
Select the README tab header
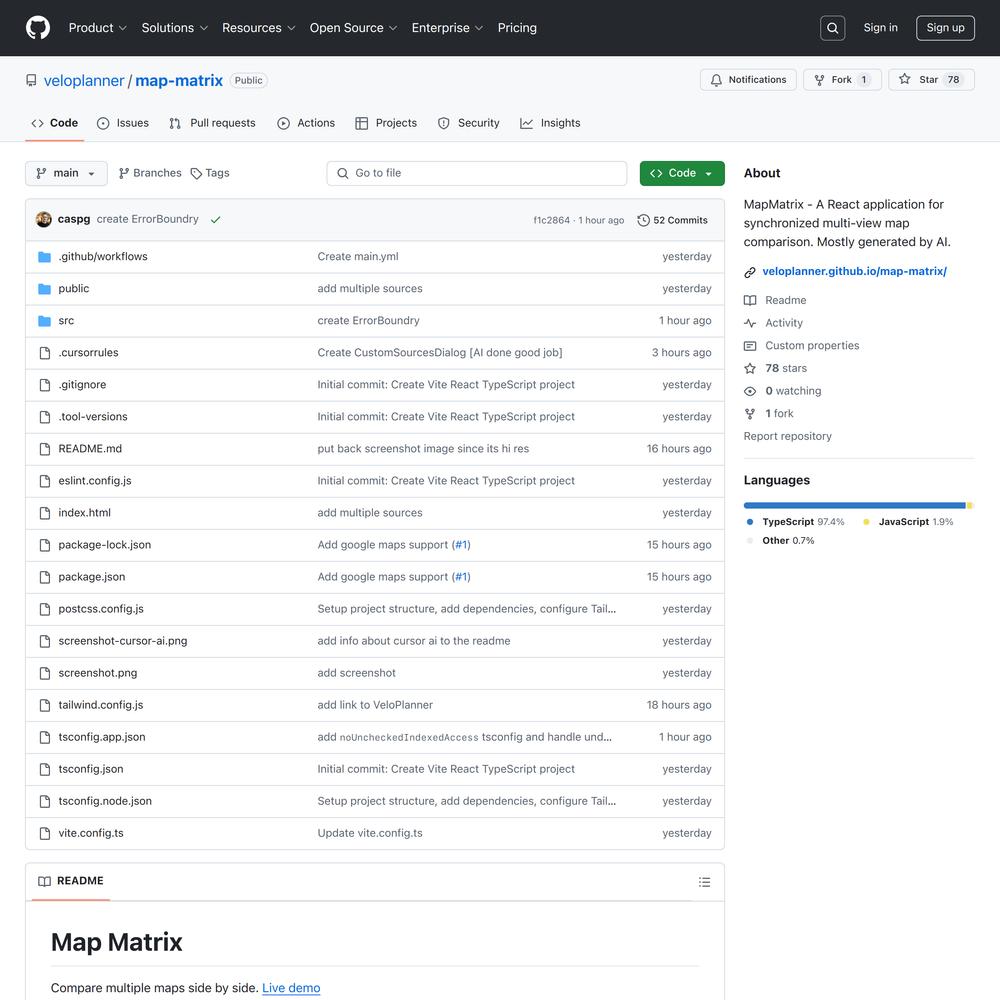(x=71, y=881)
